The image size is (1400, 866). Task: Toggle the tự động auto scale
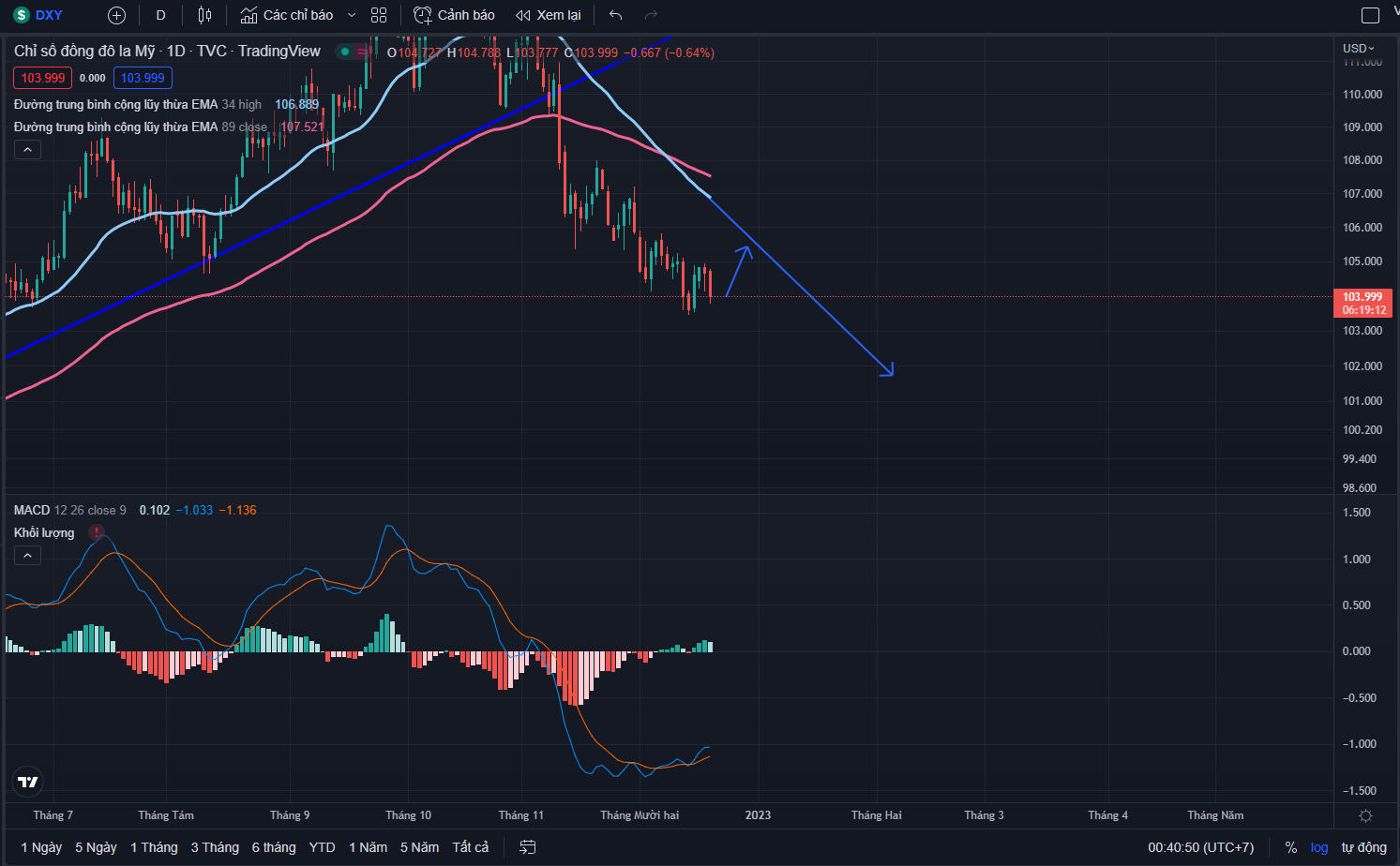coord(1363,847)
